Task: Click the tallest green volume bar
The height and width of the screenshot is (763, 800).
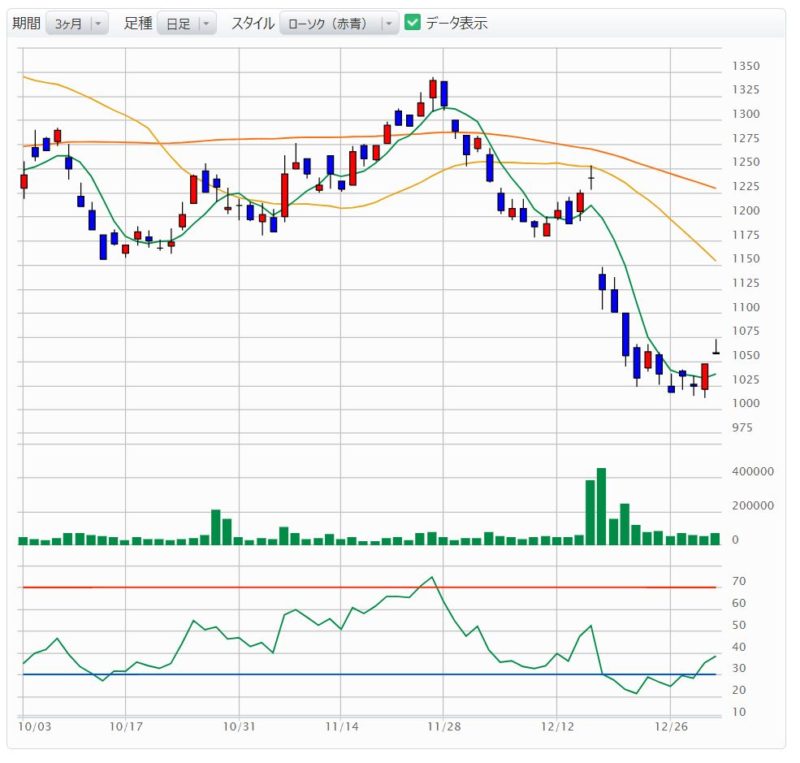Action: pos(601,506)
